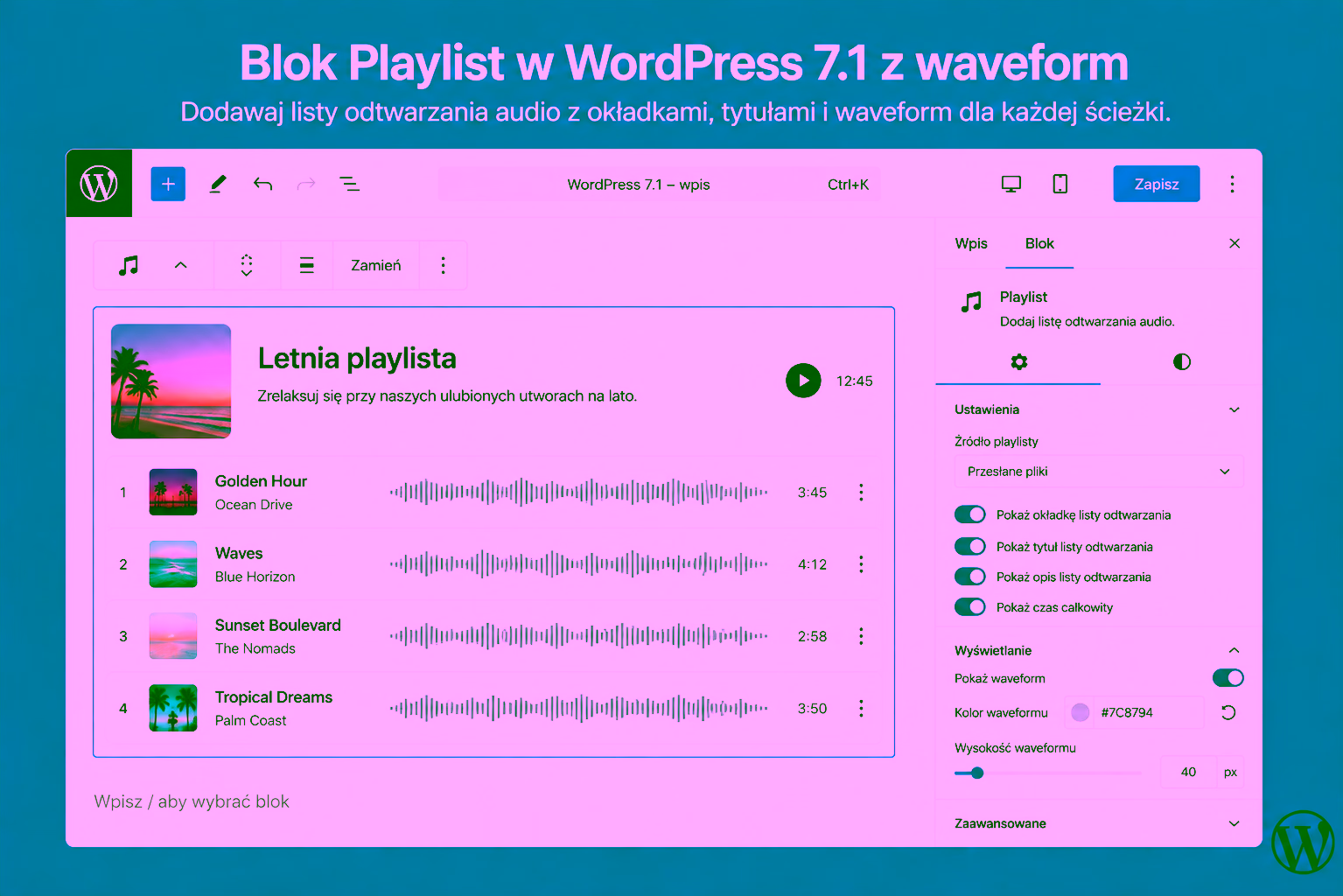The height and width of the screenshot is (896, 1343).
Task: Change block alignment in block toolbar
Action: click(306, 265)
